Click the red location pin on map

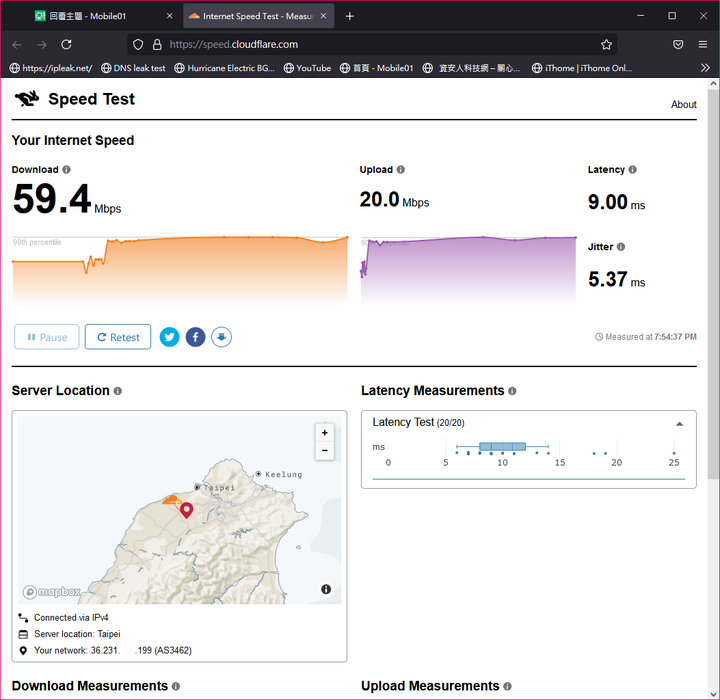pos(186,510)
